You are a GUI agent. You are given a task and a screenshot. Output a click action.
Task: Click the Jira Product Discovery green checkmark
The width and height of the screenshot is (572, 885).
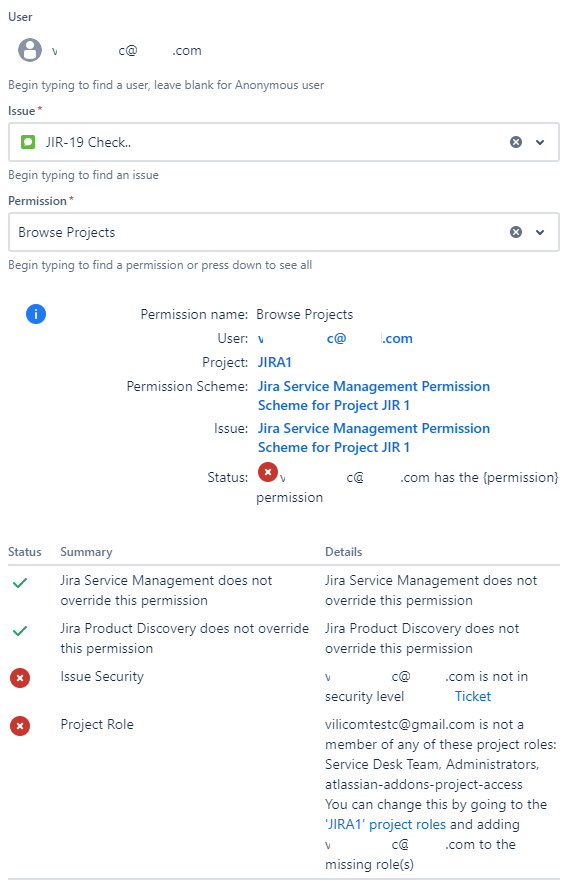pos(20,631)
